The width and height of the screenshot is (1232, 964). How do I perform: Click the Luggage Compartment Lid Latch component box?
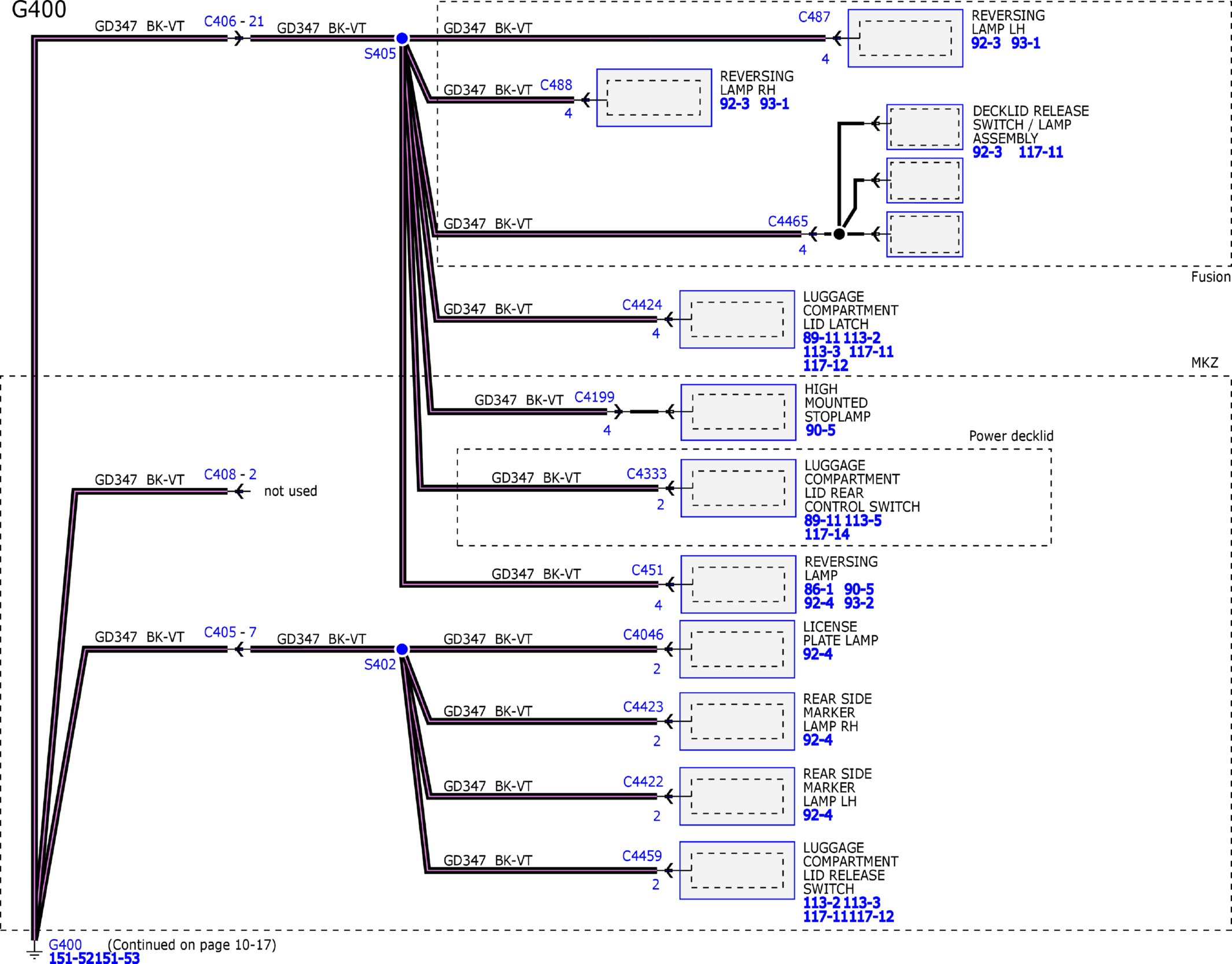(737, 319)
